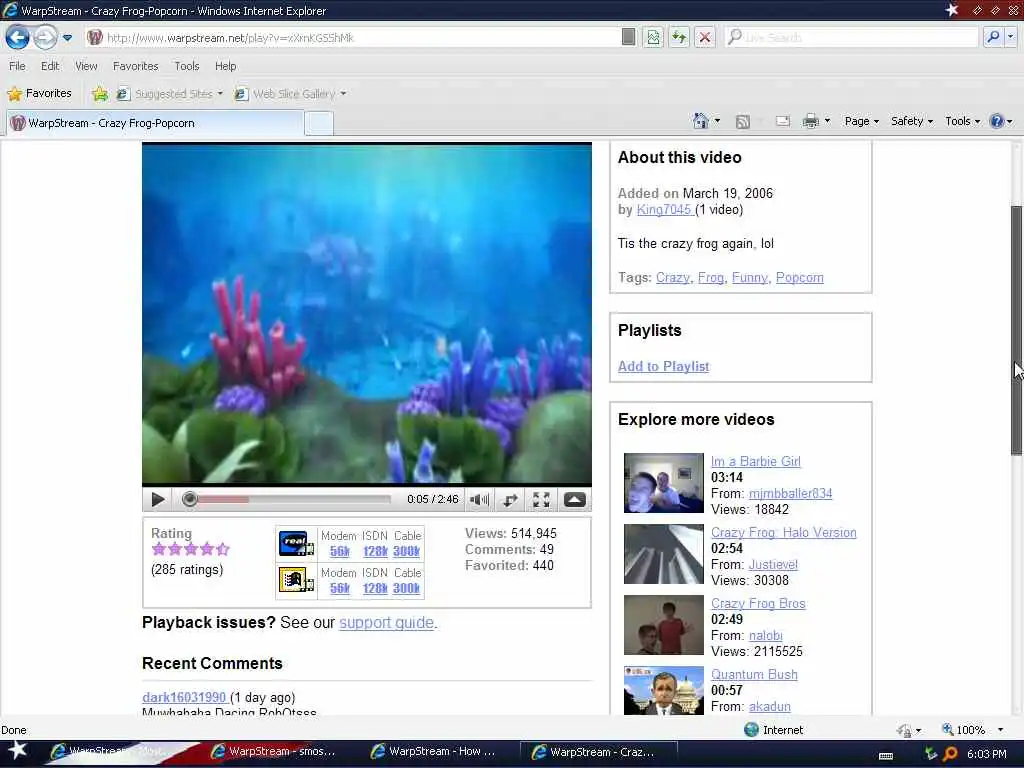The height and width of the screenshot is (768, 1024).
Task: Click the Refresh page icon
Action: pos(679,37)
